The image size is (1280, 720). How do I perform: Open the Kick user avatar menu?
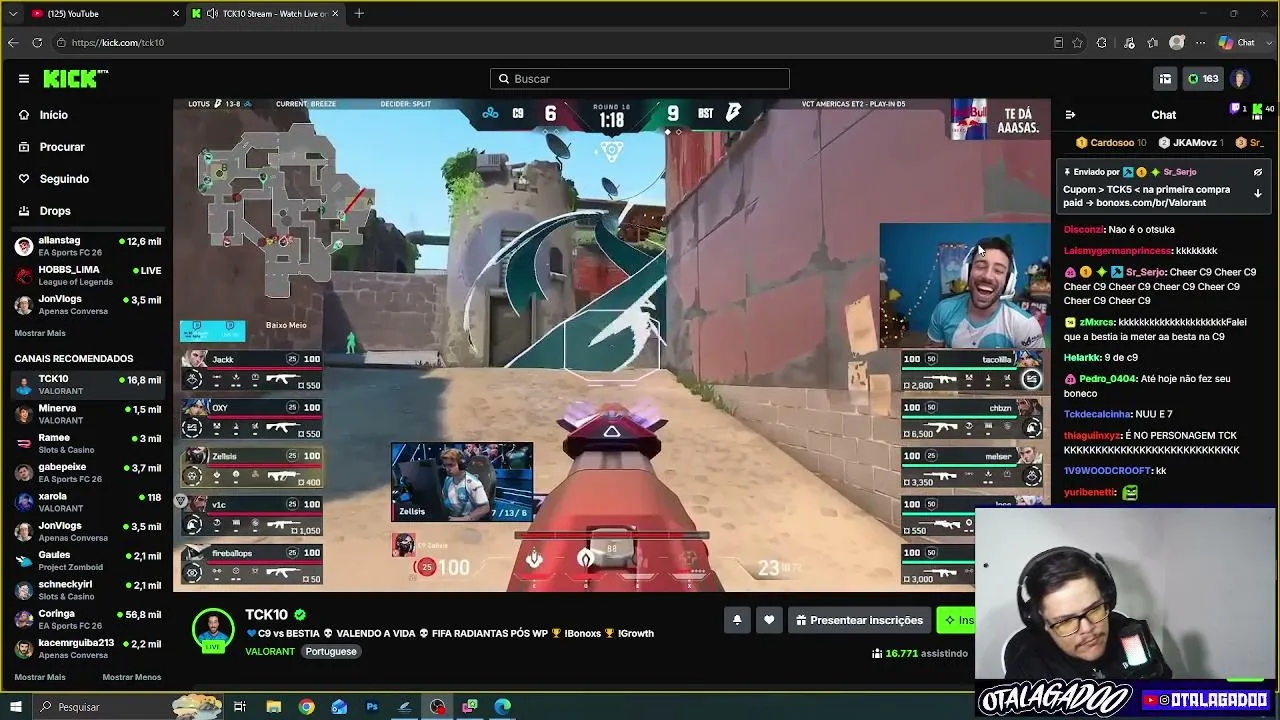coord(1240,79)
